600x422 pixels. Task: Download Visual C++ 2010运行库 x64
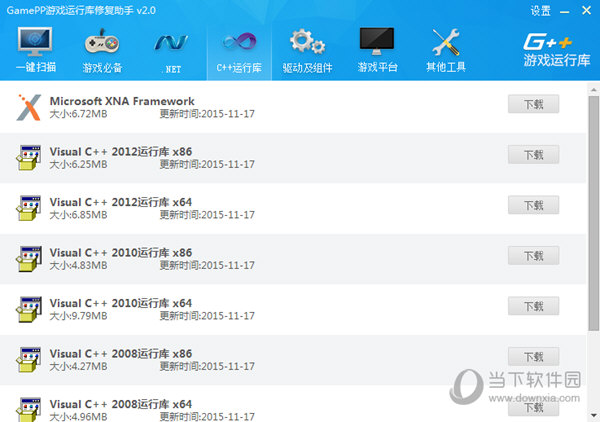533,306
